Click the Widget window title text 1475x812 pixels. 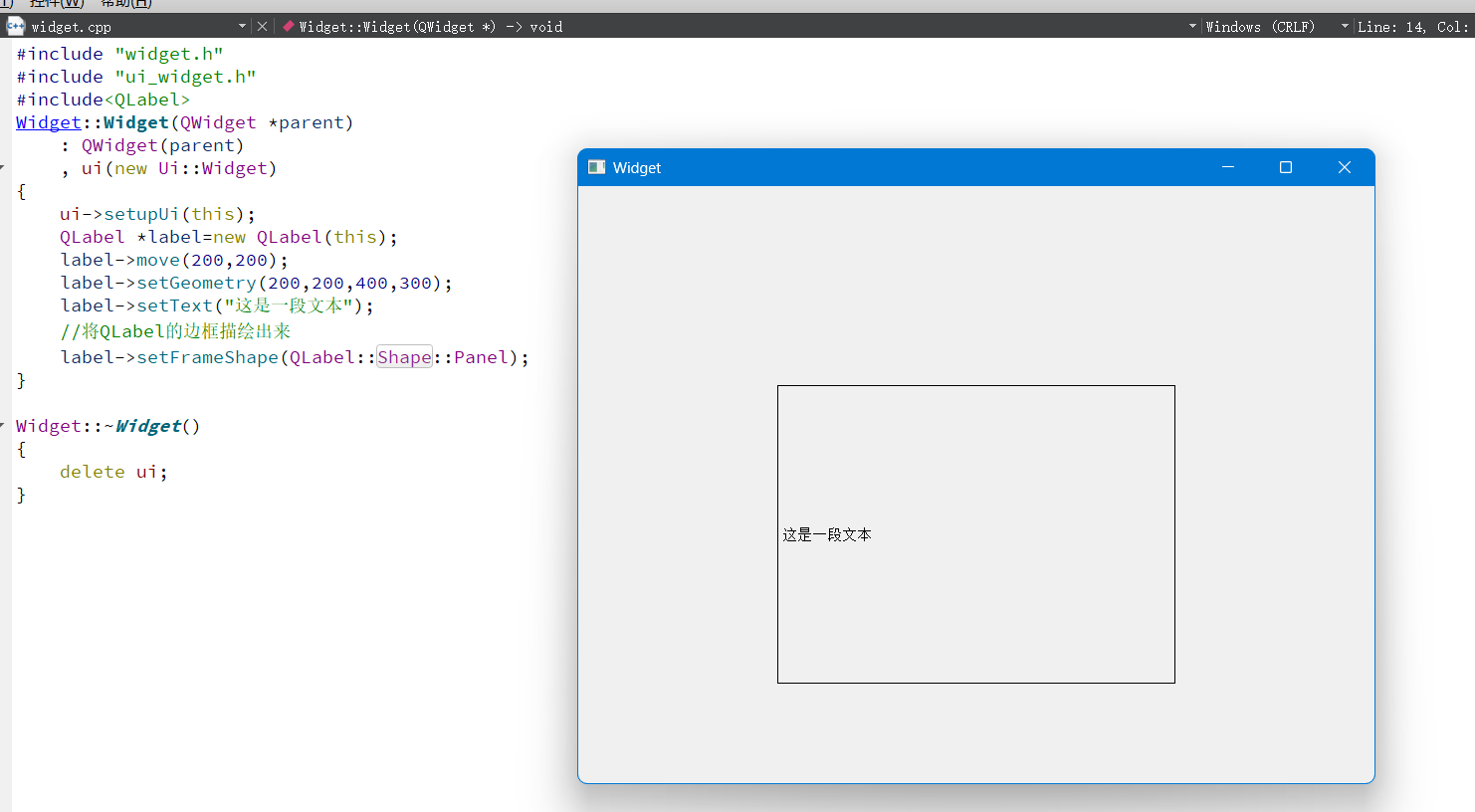(637, 168)
